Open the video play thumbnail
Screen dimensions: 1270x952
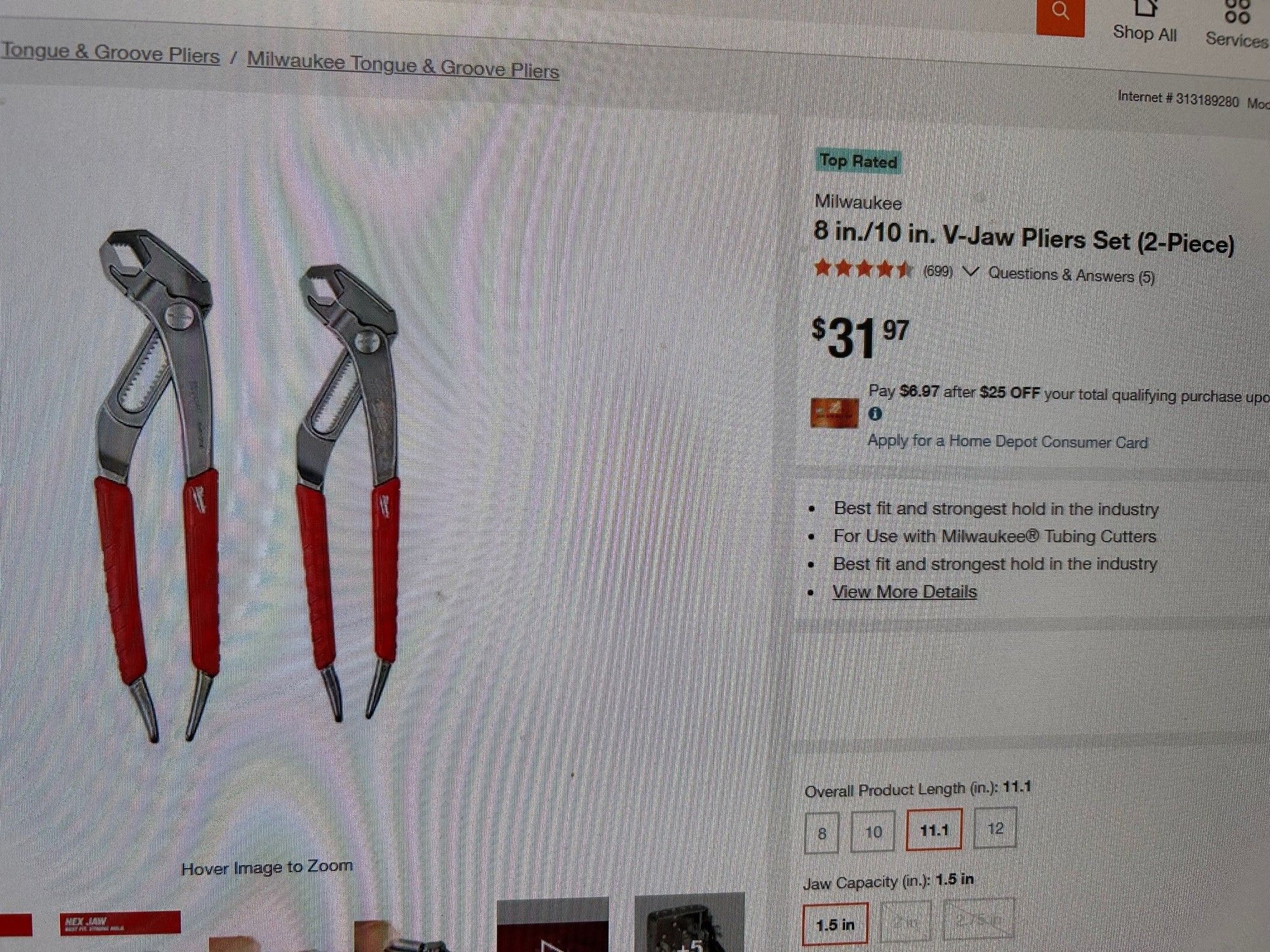[552, 925]
